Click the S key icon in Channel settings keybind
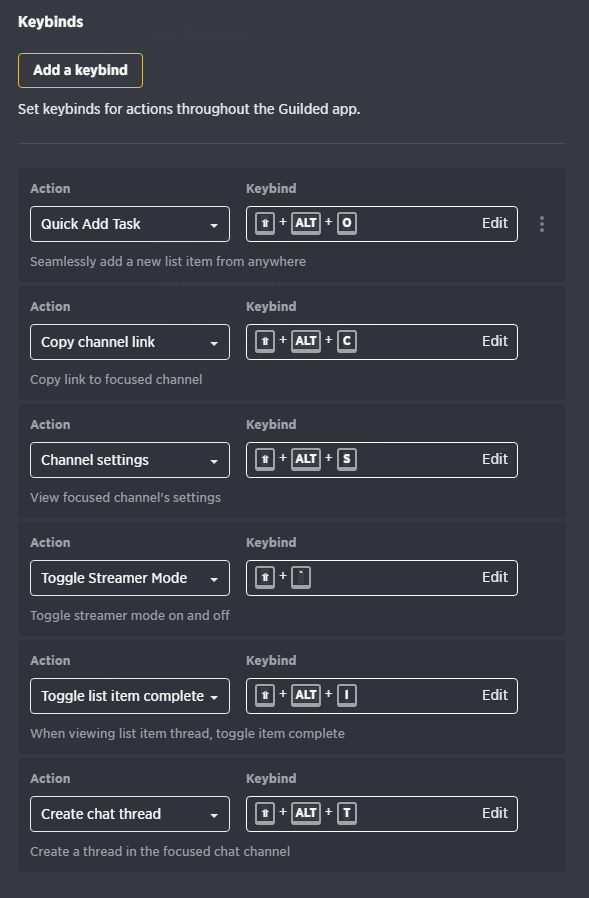Screen dimensions: 589x898 (347, 459)
